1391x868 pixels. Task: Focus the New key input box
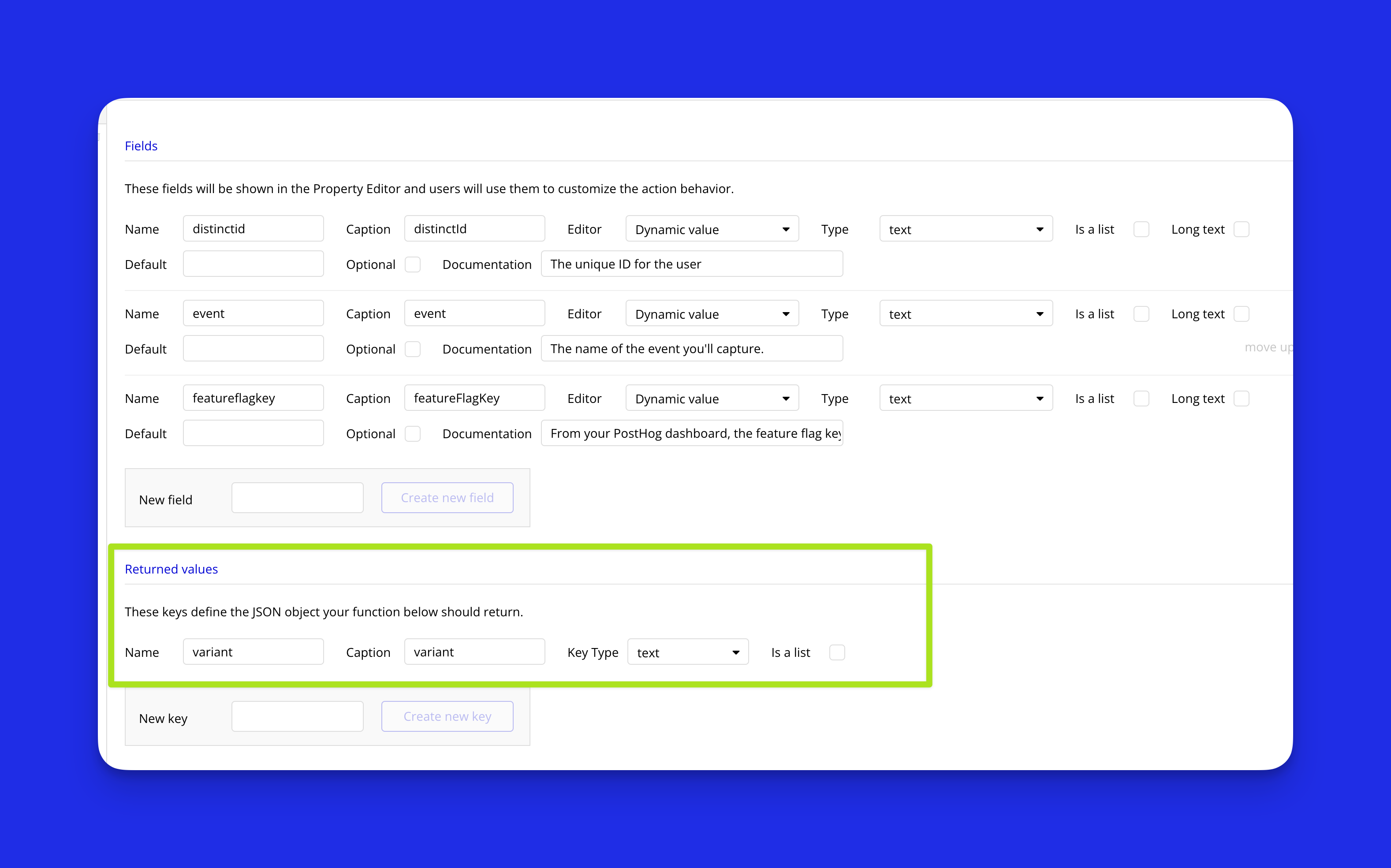(297, 716)
